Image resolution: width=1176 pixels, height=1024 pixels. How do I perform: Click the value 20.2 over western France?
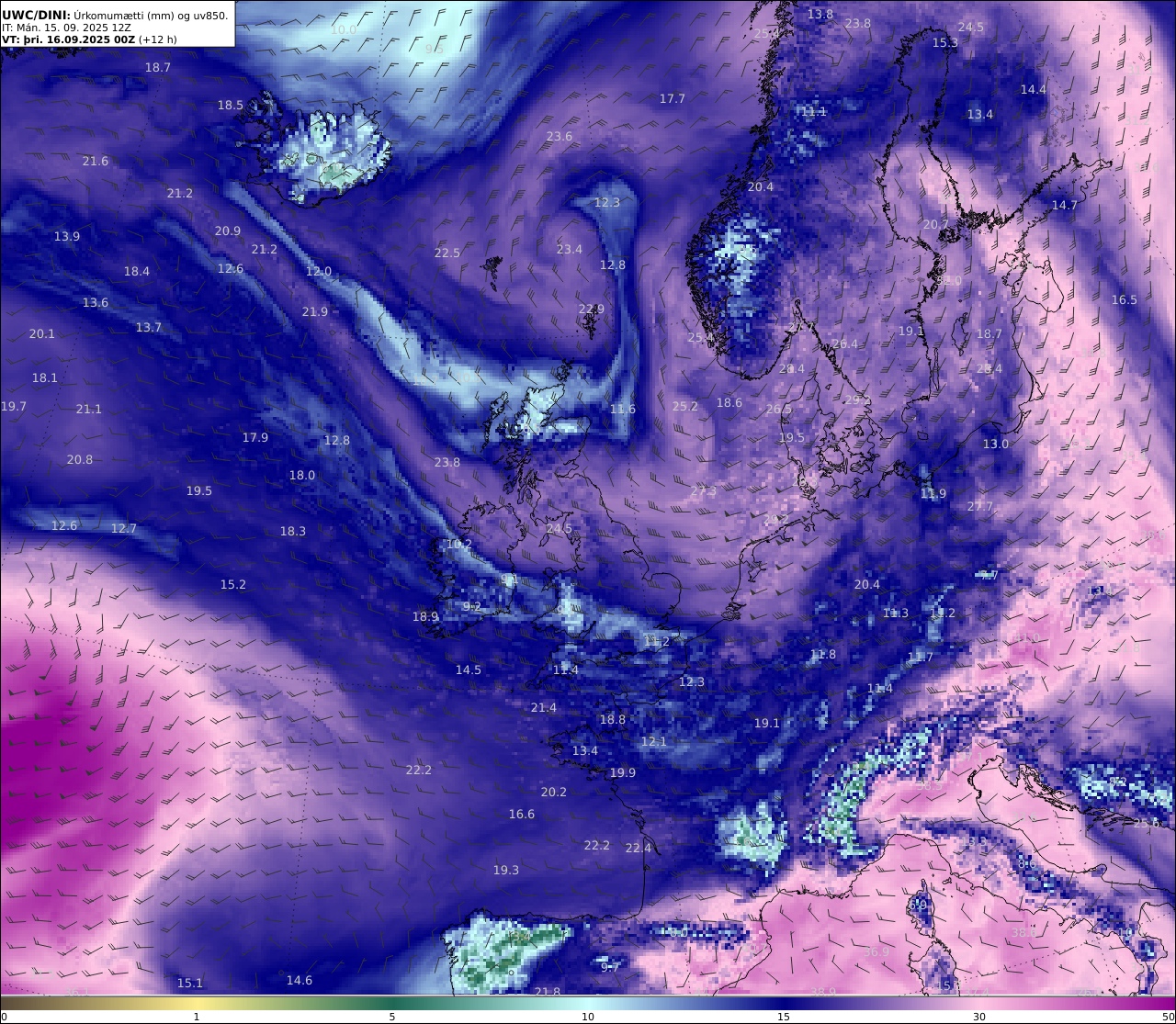(554, 793)
